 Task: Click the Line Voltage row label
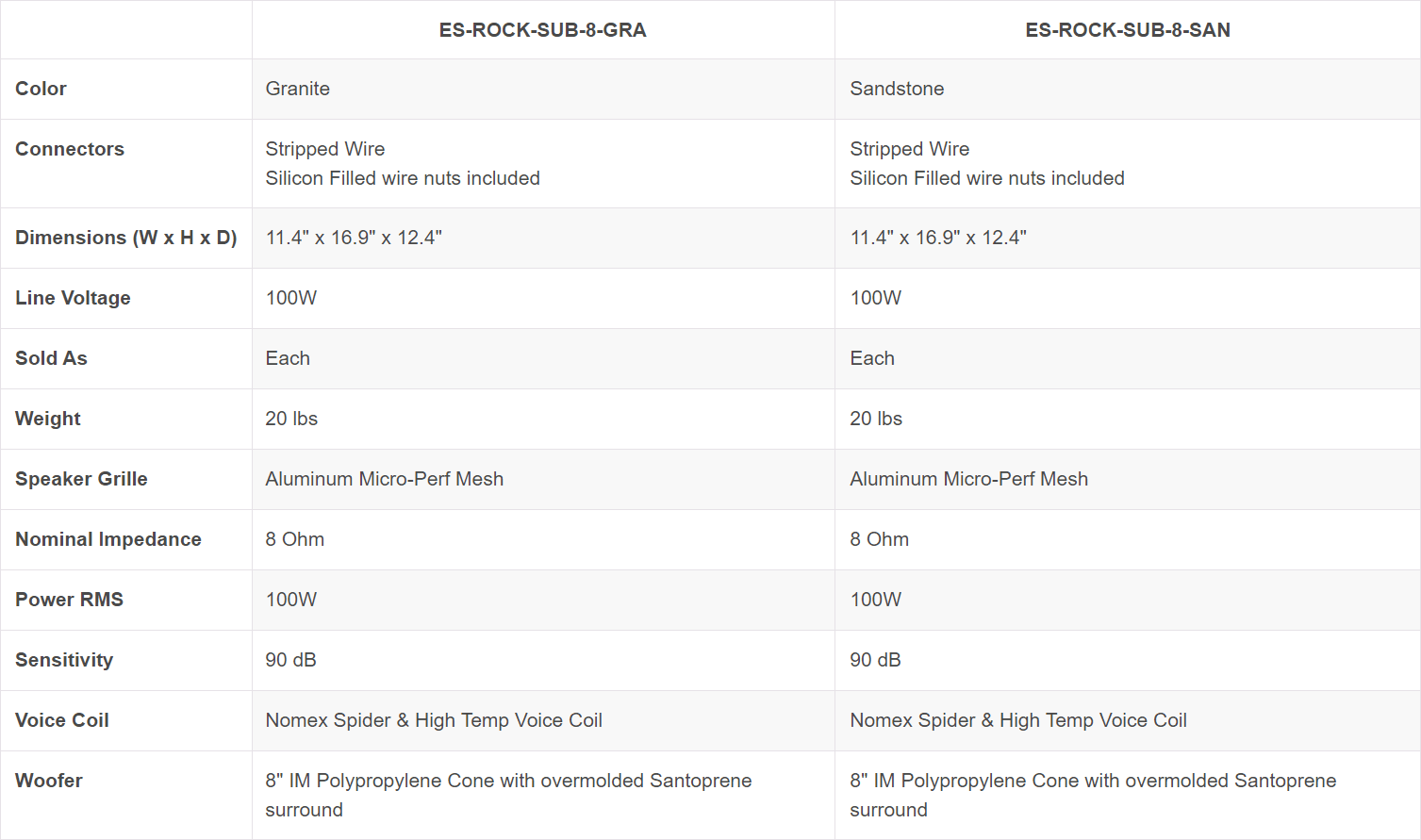tap(73, 298)
